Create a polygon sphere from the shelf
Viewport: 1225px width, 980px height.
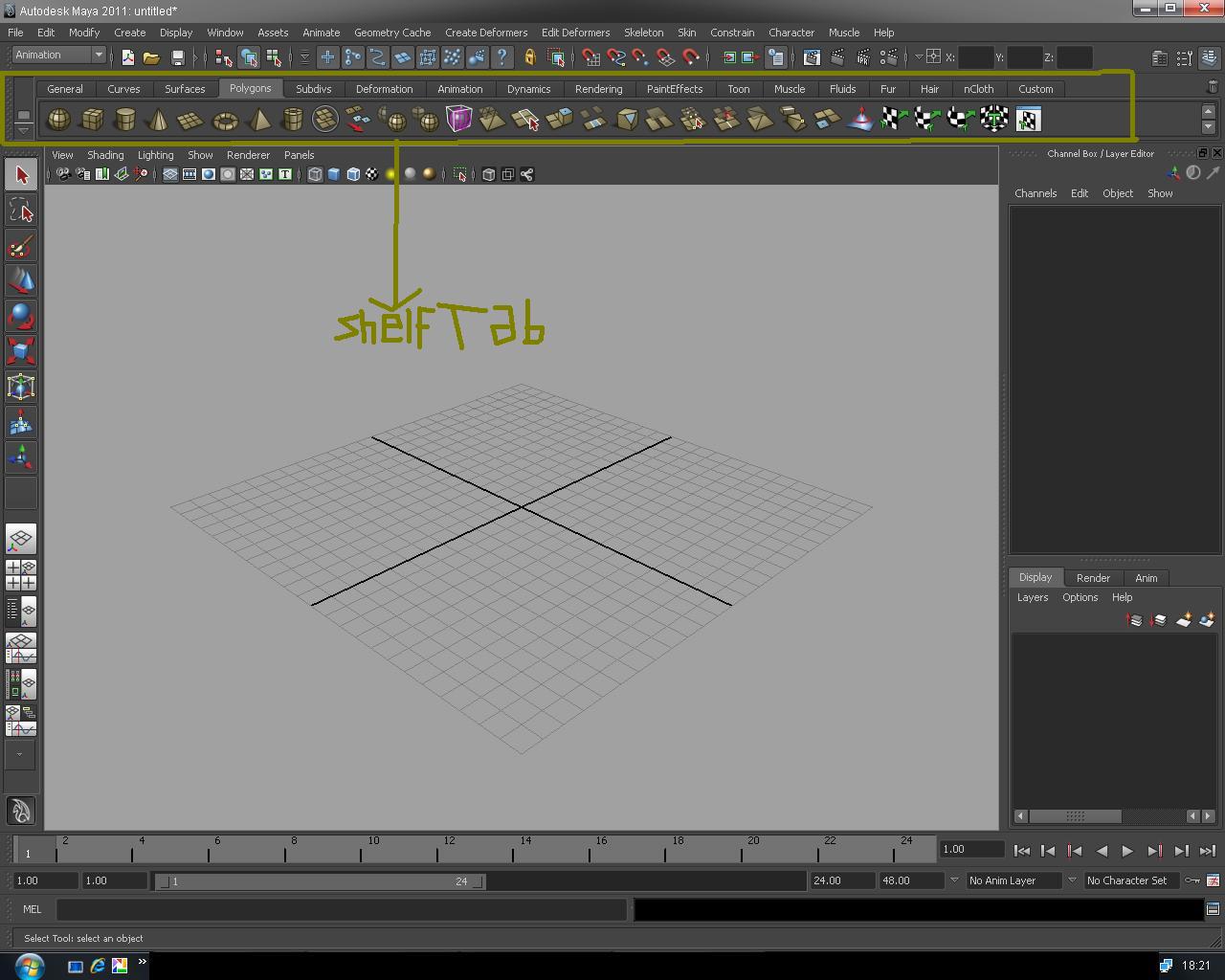point(58,119)
